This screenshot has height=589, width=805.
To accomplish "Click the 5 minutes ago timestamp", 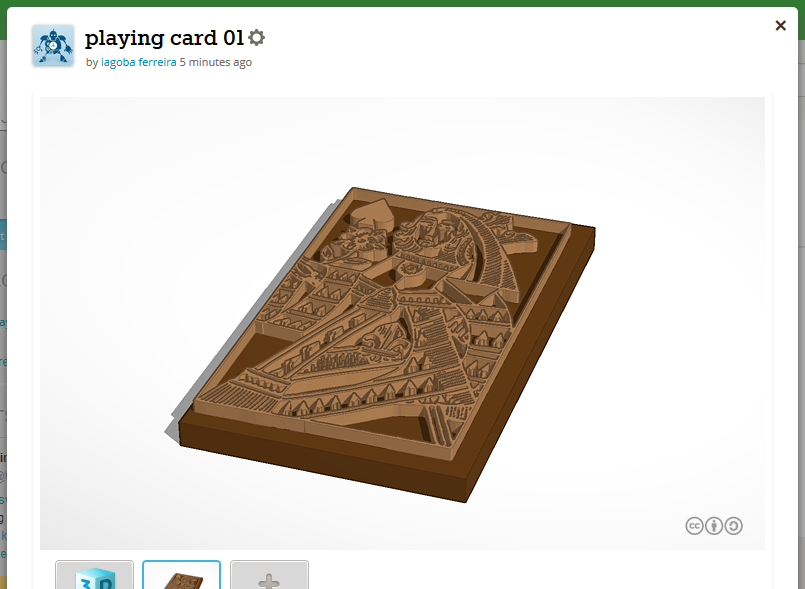I will [216, 62].
